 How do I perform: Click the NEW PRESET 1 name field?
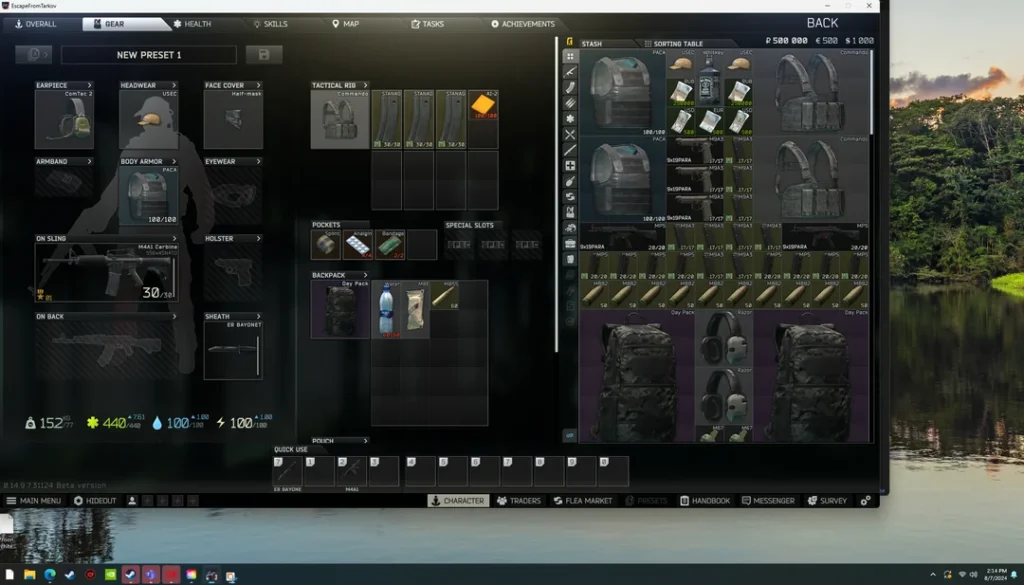[149, 55]
